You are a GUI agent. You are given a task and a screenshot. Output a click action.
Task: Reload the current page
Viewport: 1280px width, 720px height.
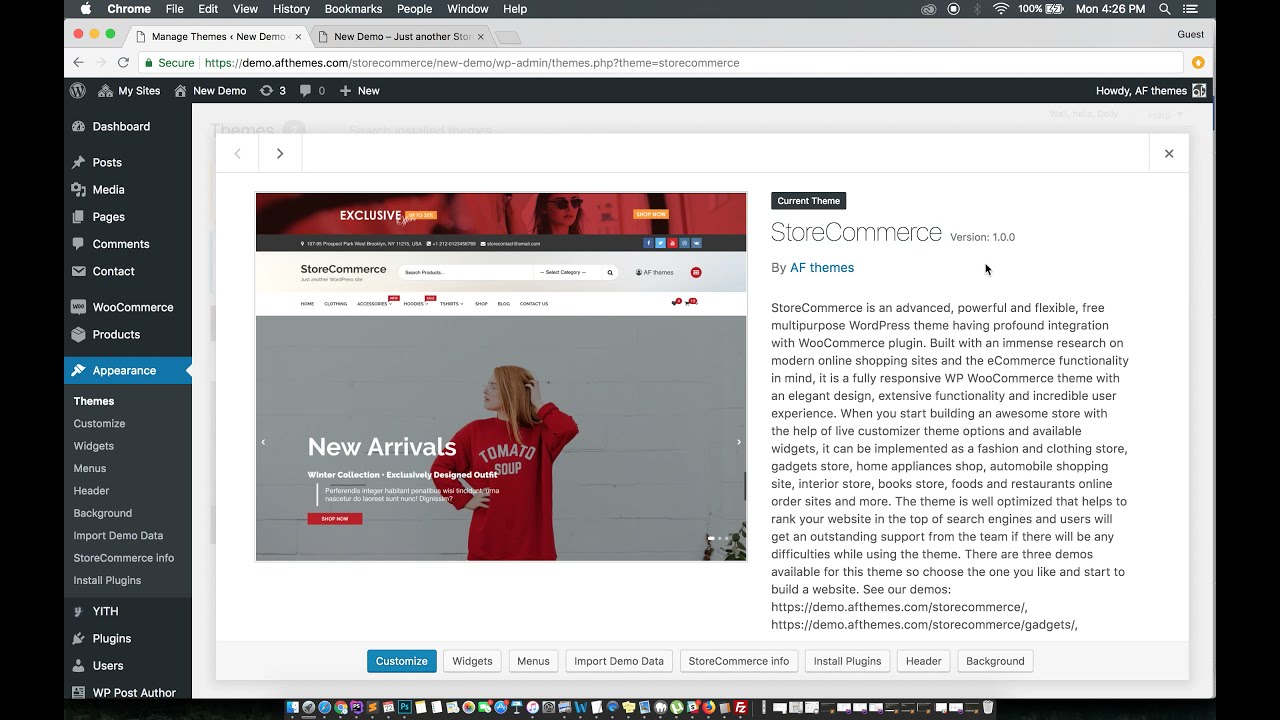click(123, 62)
